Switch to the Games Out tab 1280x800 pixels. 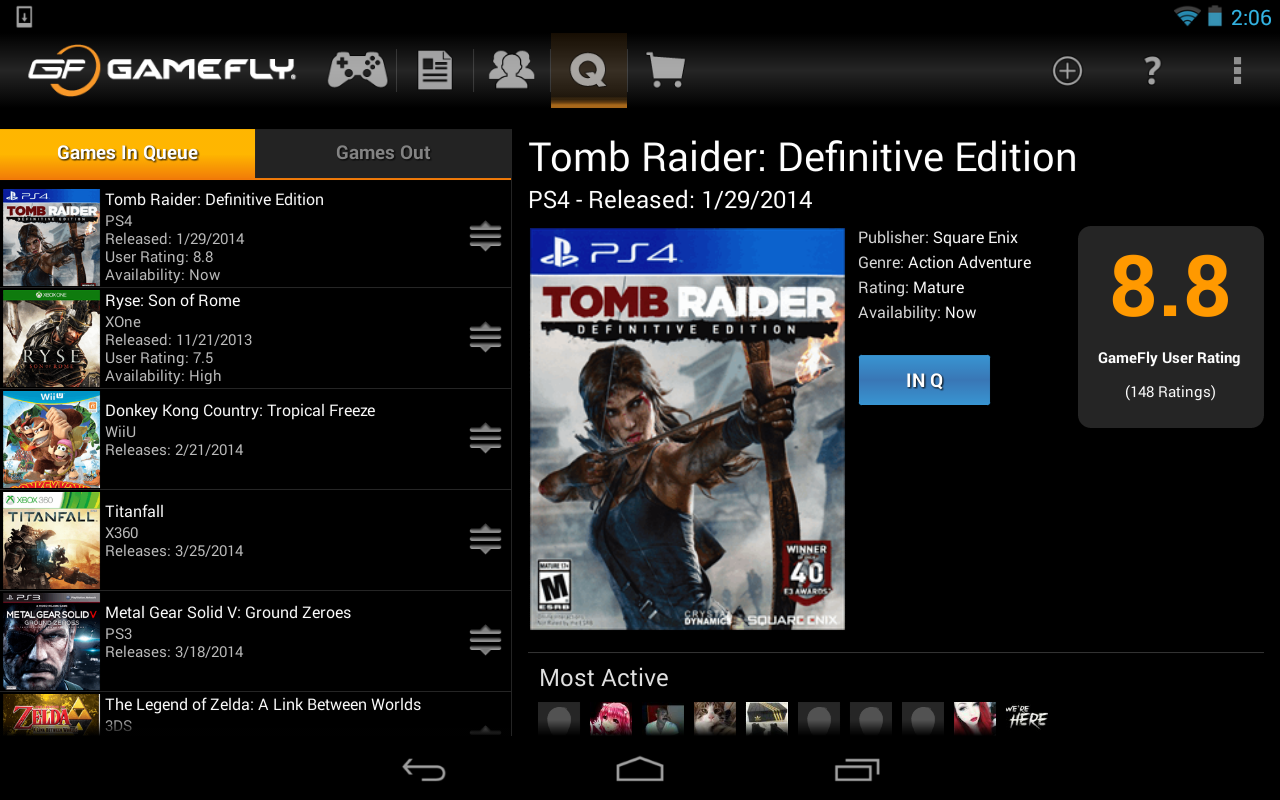pos(383,153)
